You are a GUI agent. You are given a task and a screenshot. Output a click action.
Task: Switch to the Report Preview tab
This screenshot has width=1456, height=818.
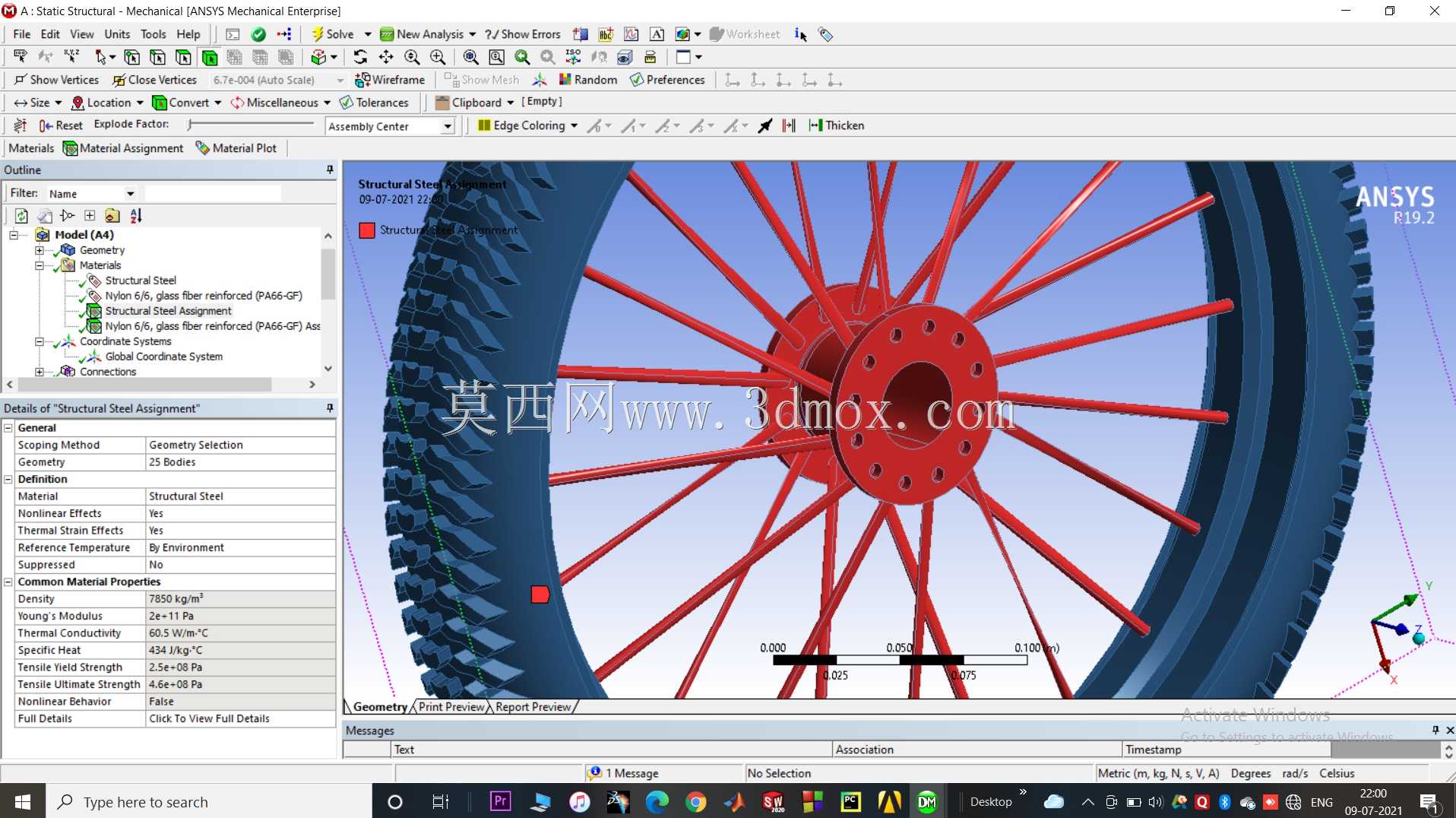point(533,707)
